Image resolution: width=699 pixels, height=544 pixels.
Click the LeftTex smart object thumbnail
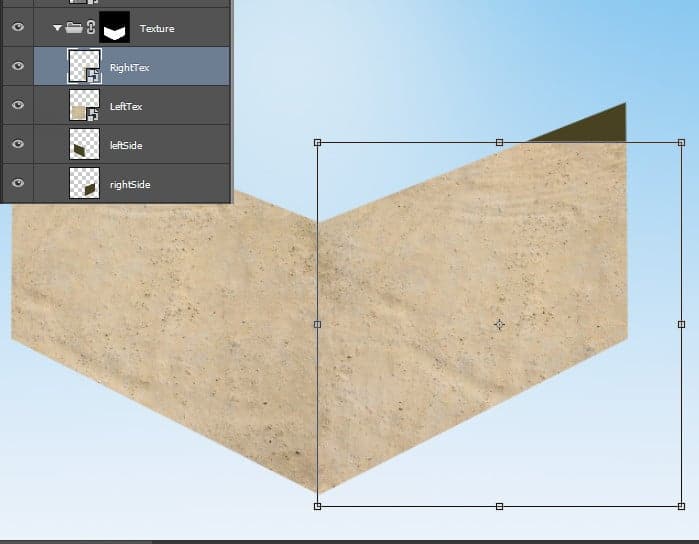pos(84,105)
